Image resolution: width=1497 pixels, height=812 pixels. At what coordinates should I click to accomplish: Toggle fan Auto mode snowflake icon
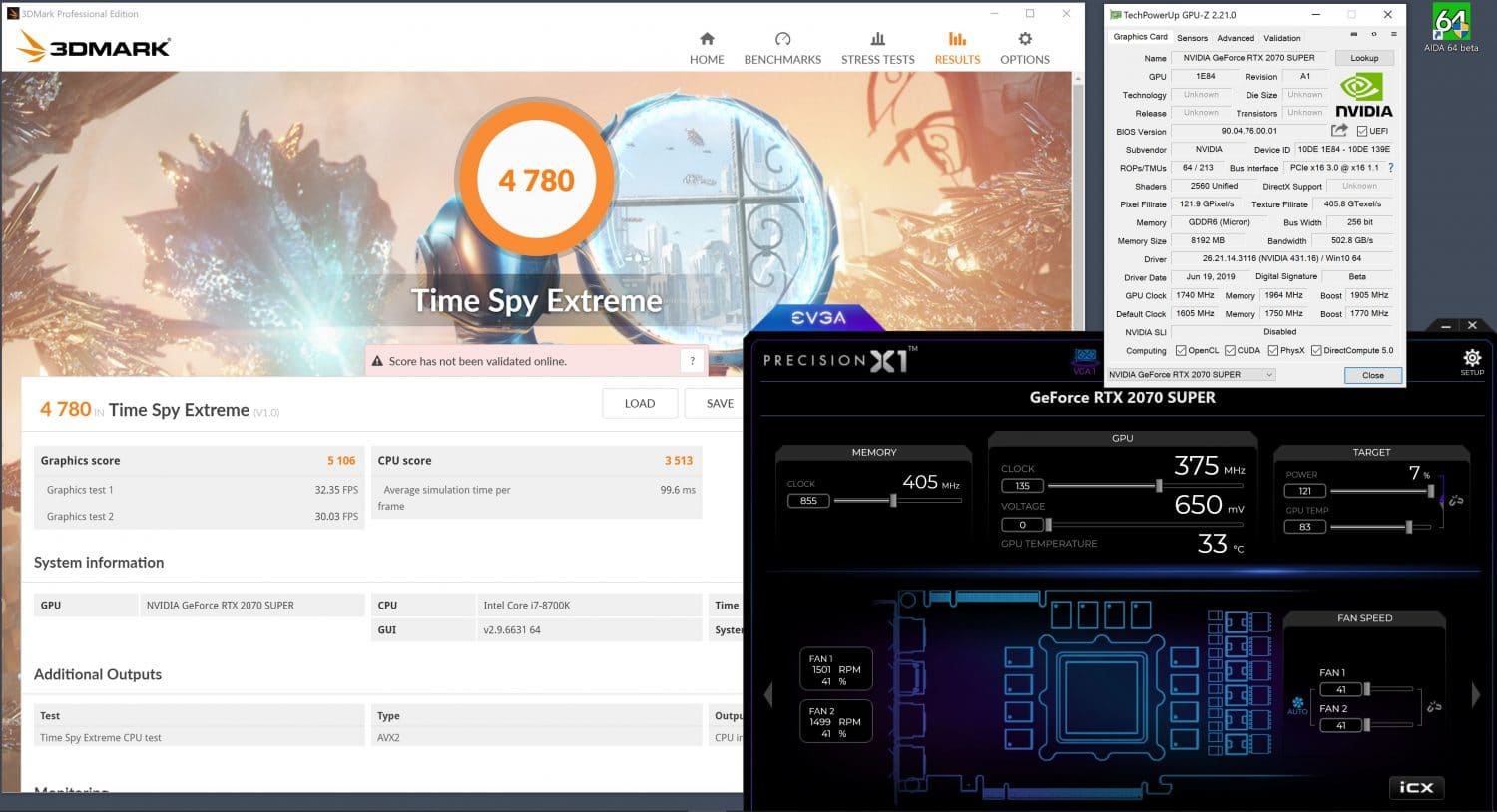coord(1297,703)
